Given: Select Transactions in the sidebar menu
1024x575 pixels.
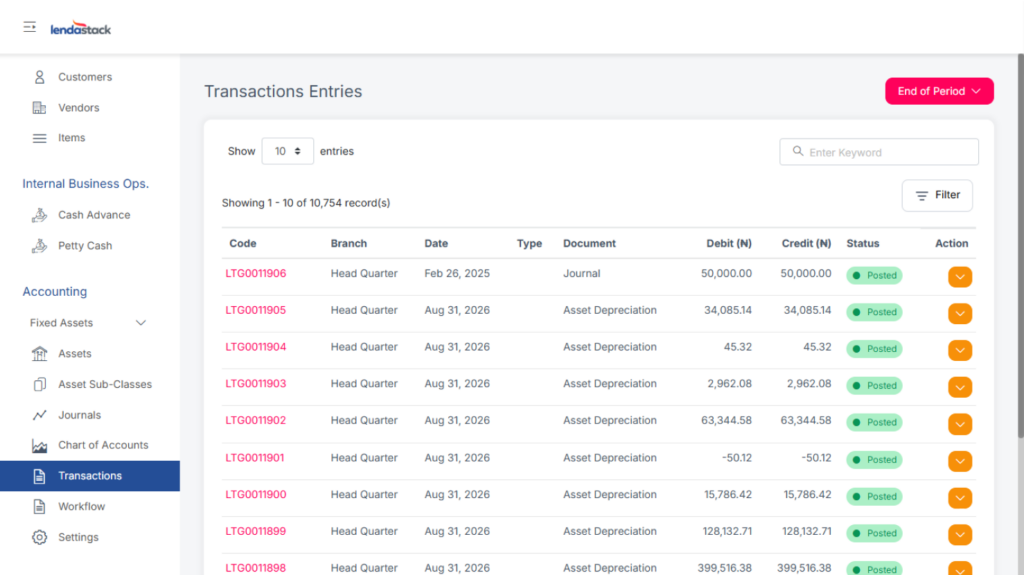Looking at the screenshot, I should 90,476.
